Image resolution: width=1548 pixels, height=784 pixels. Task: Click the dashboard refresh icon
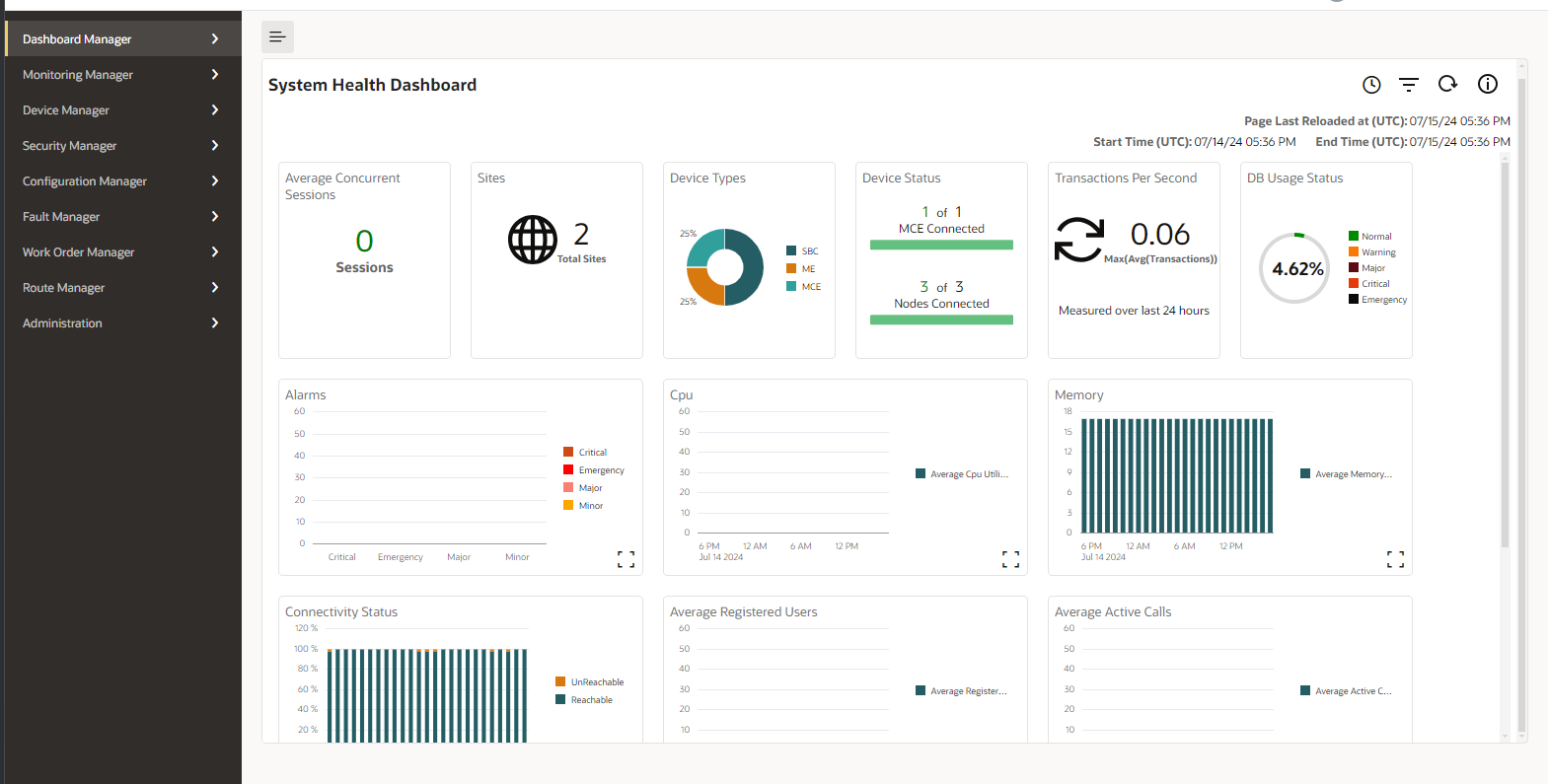1447,84
